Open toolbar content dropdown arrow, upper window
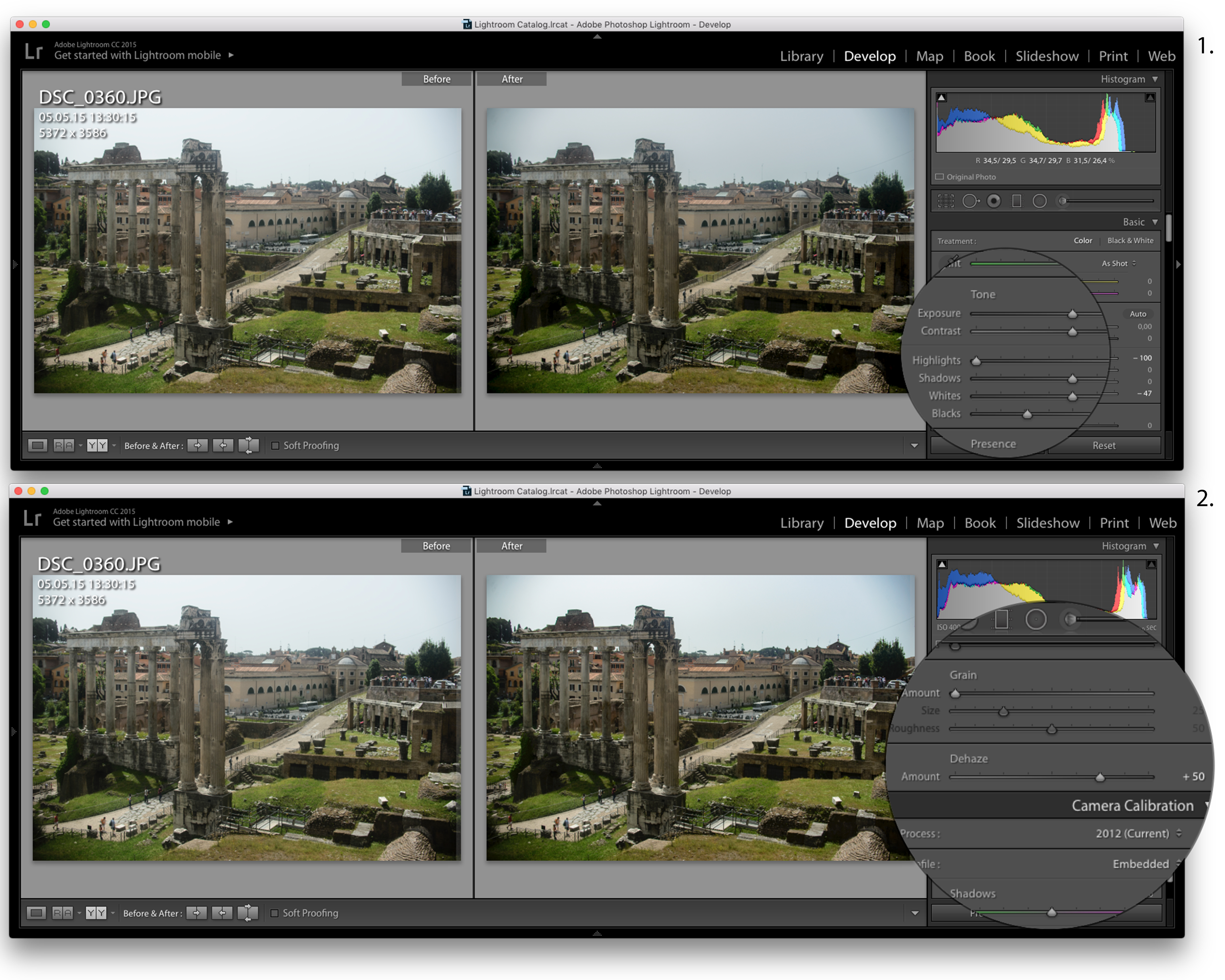1225x980 pixels. [x=914, y=446]
